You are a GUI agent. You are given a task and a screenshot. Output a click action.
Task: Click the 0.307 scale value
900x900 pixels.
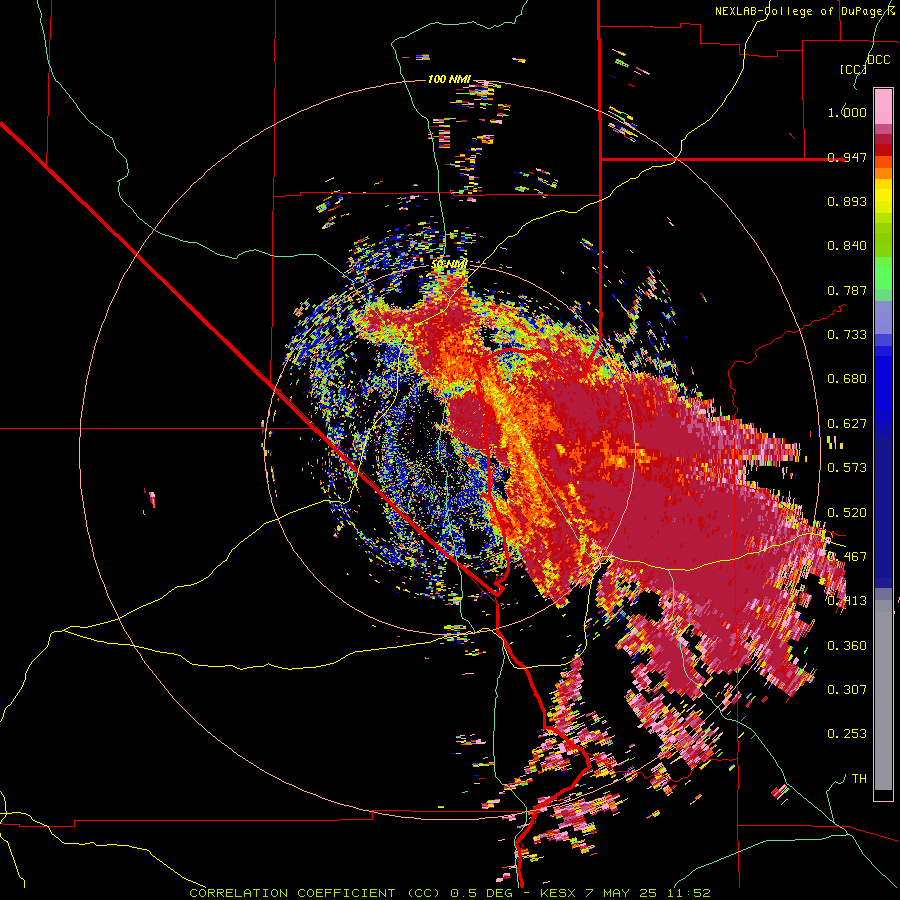click(847, 690)
